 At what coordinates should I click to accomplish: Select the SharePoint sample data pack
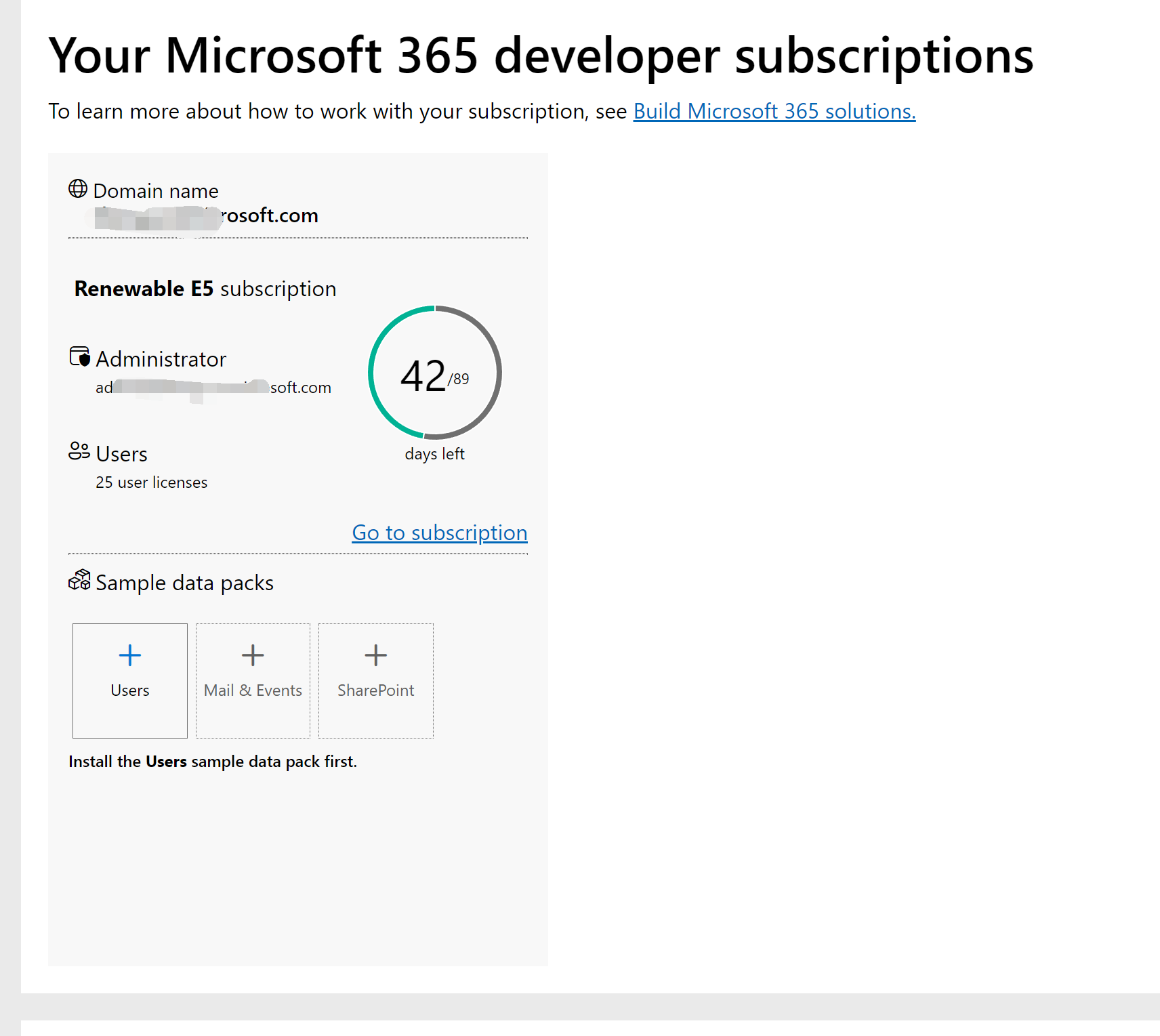click(376, 680)
